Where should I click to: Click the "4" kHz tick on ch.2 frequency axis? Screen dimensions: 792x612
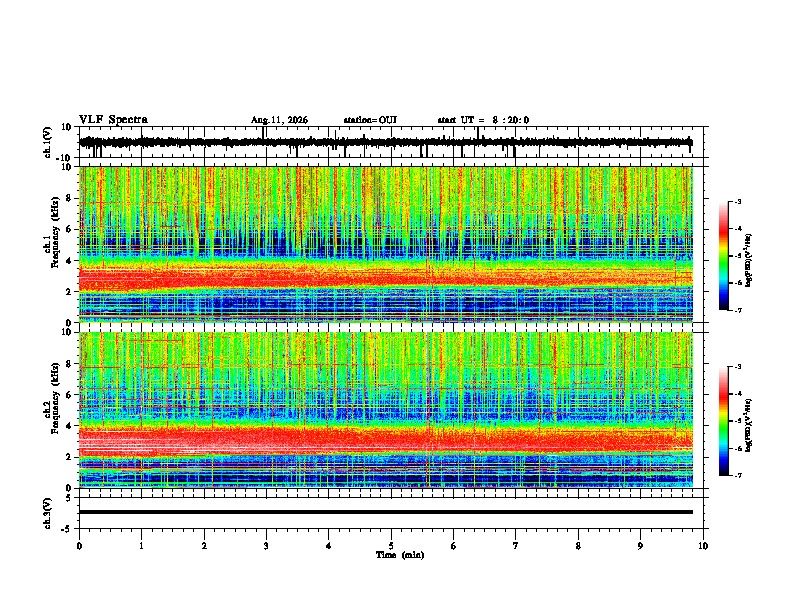(x=69, y=426)
